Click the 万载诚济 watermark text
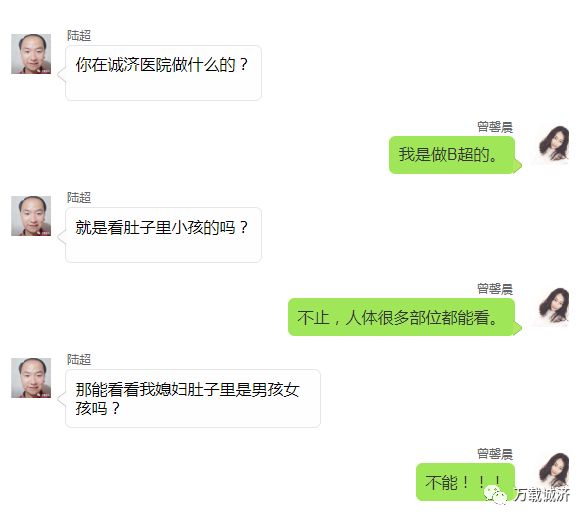Screen dimensions: 588x521 click(x=542, y=495)
